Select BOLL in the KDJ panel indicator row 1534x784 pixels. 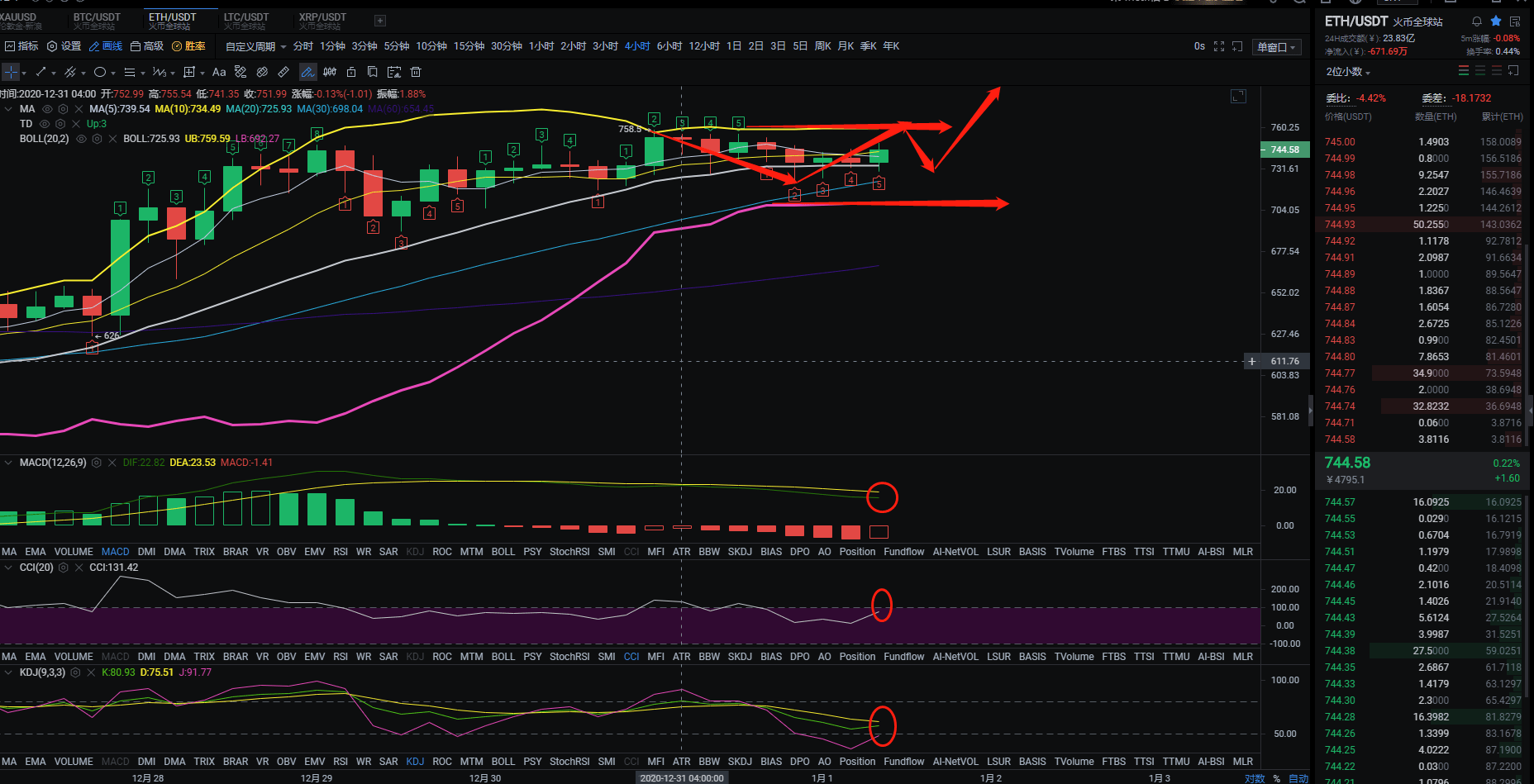pos(503,762)
